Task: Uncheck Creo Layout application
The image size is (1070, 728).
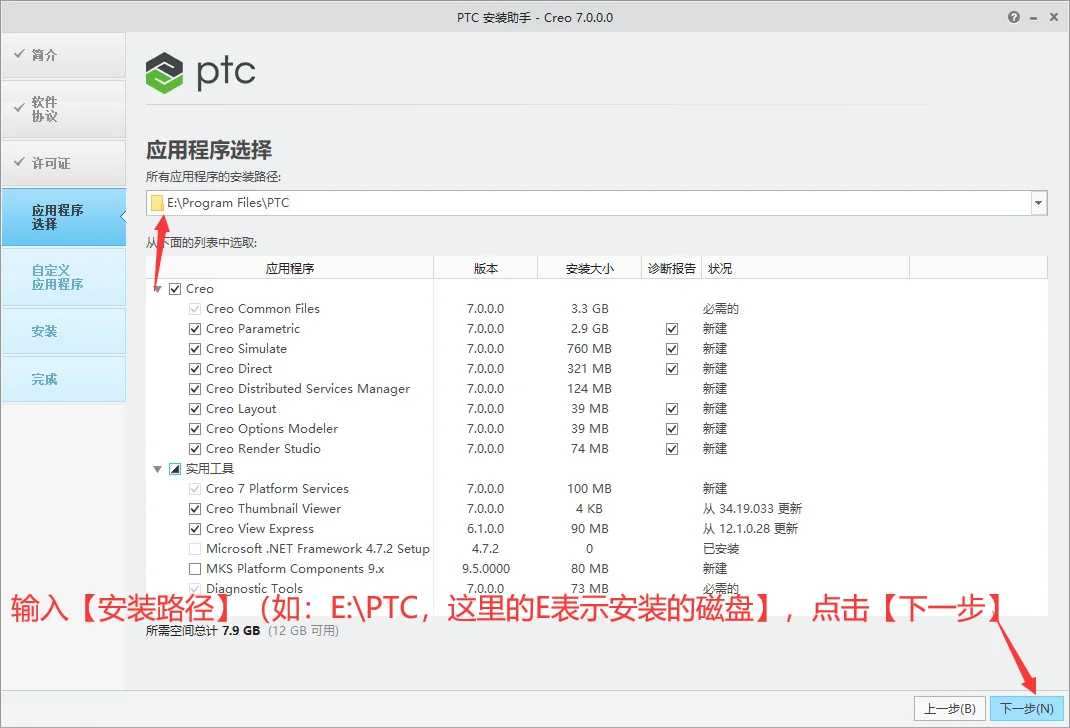Action: (194, 409)
